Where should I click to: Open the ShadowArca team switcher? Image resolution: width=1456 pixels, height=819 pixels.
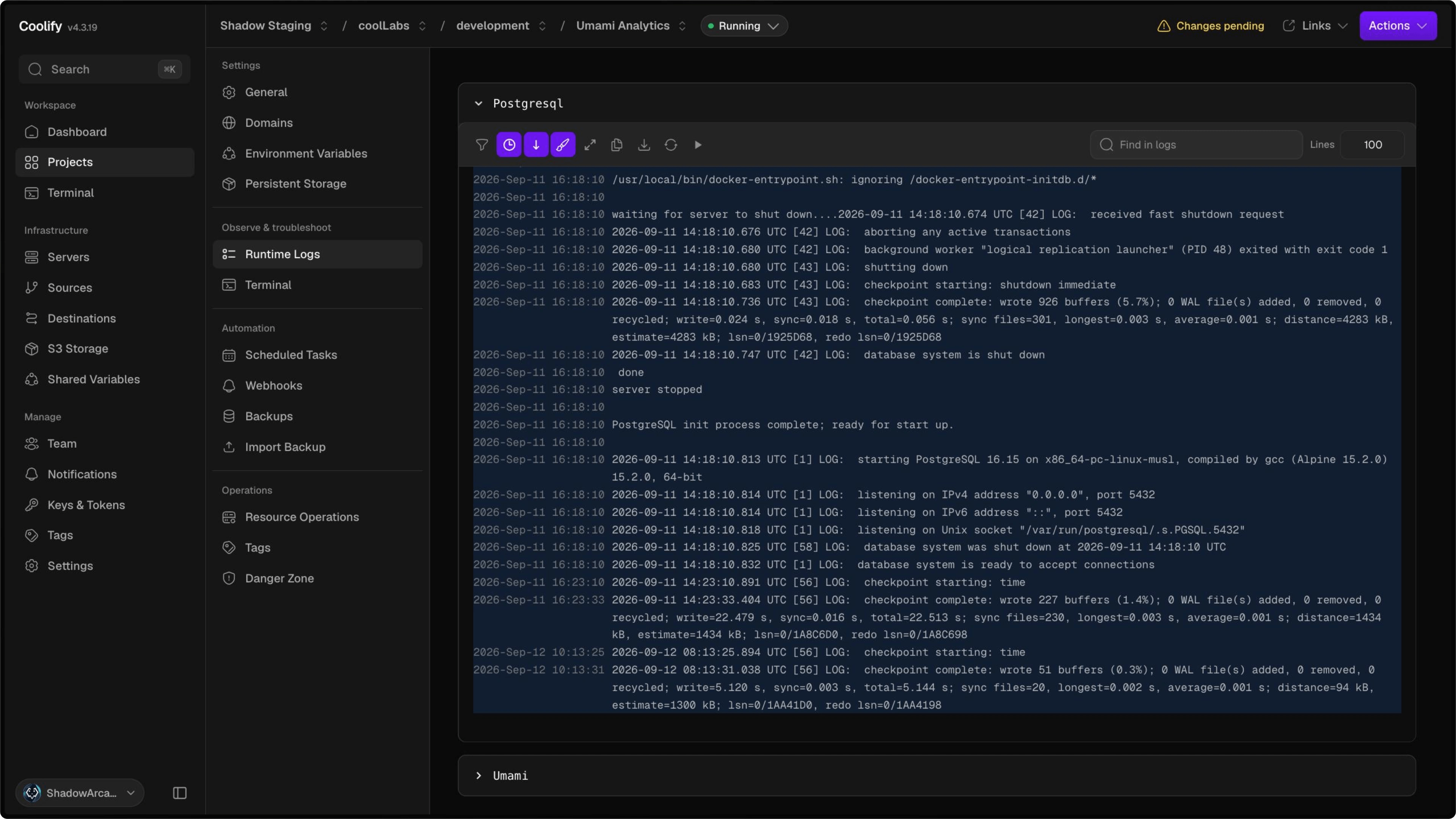(x=80, y=792)
